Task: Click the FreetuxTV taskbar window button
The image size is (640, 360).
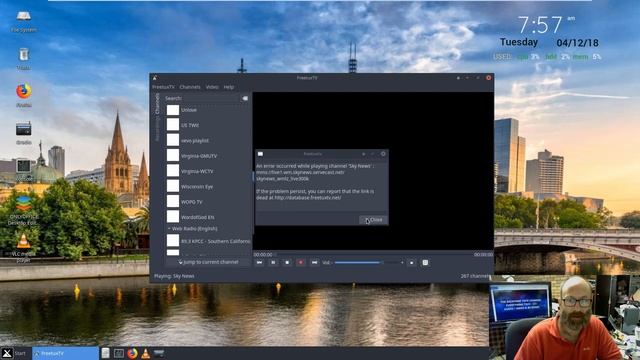Action: [x=65, y=353]
